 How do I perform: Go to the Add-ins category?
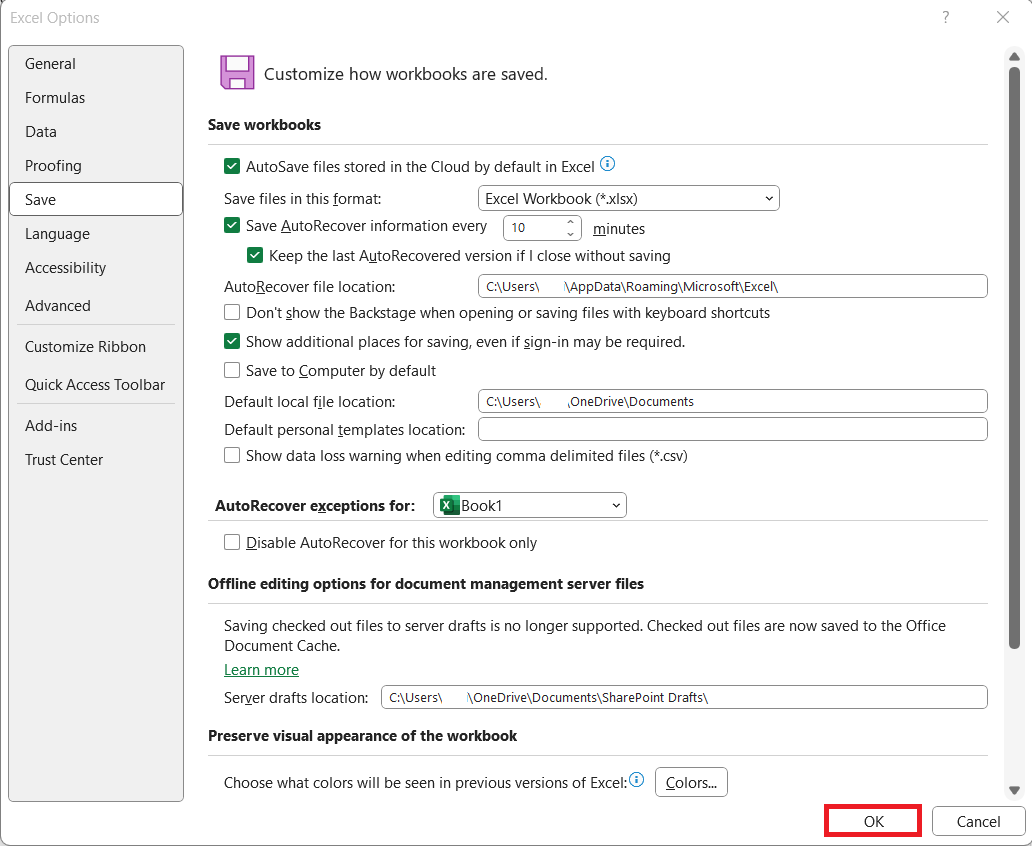(96, 426)
